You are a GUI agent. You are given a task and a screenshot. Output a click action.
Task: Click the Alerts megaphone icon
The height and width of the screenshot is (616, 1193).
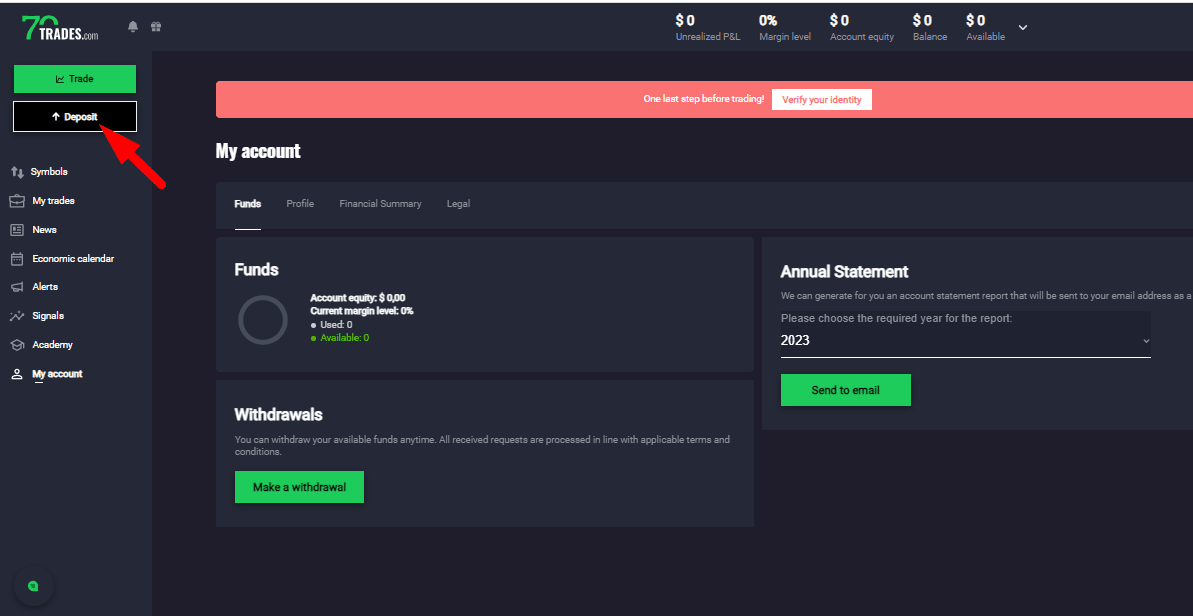click(x=17, y=287)
